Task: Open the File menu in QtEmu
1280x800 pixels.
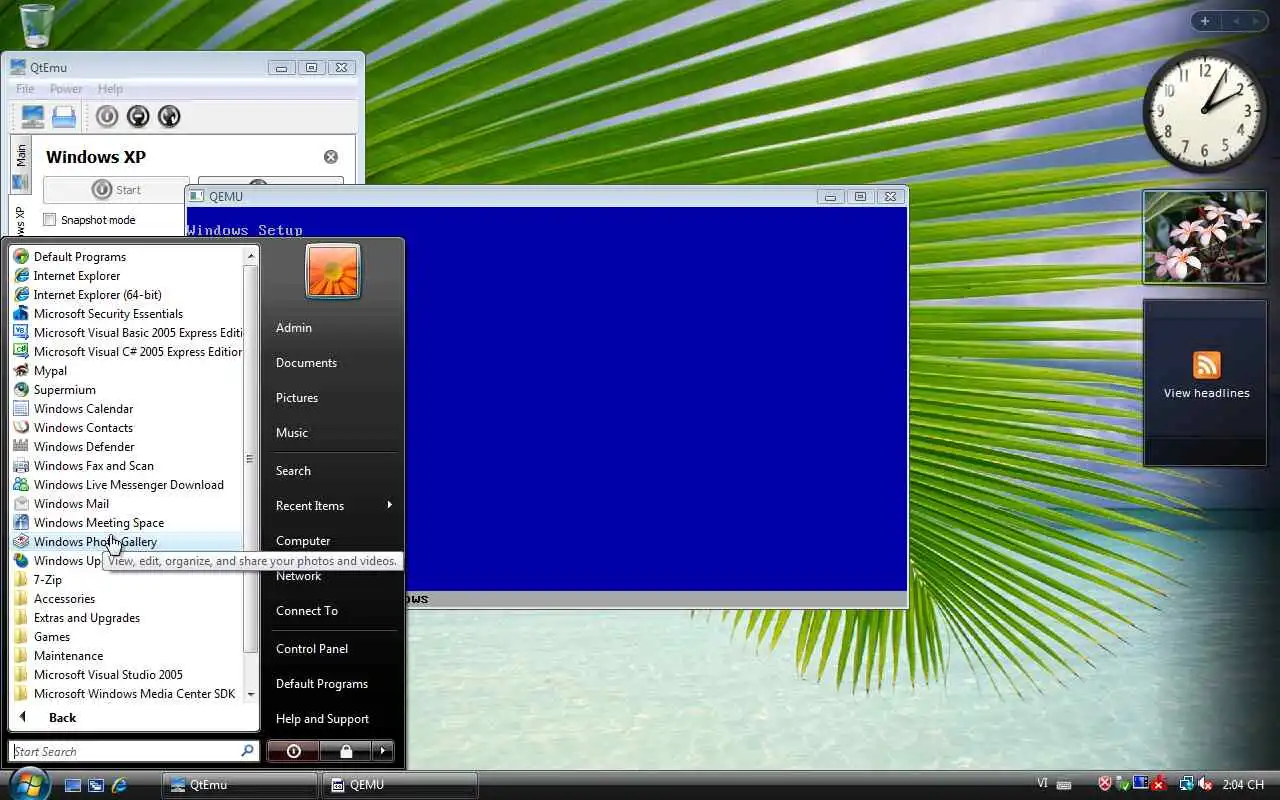Action: click(x=25, y=89)
